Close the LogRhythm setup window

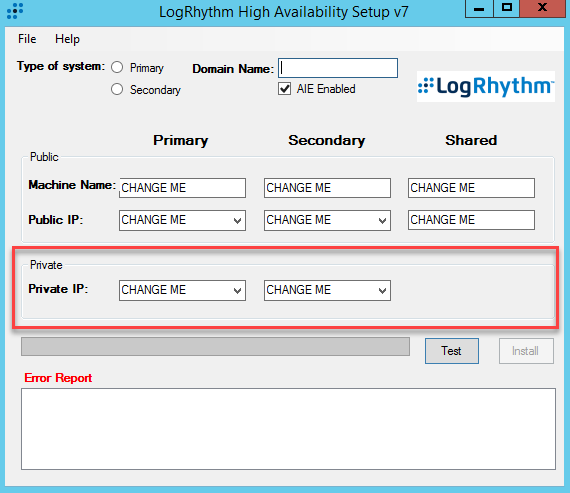(x=543, y=9)
